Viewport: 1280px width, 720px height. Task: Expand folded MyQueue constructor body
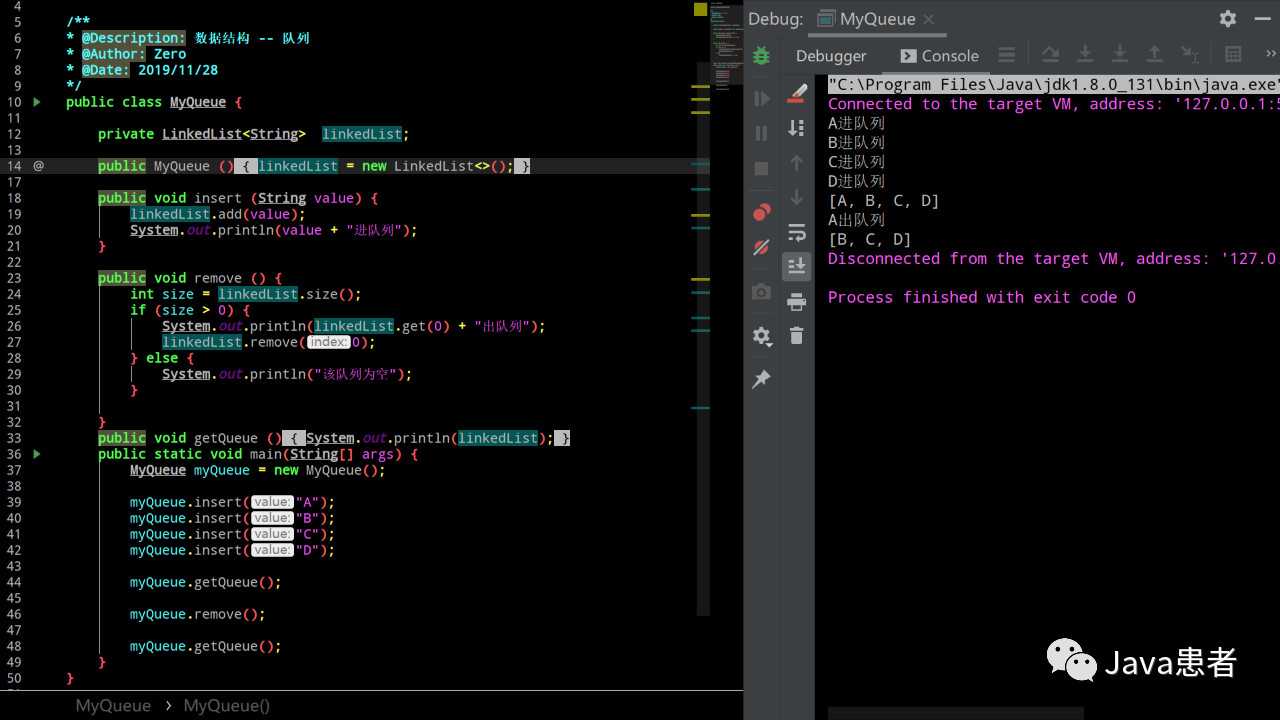pos(247,166)
